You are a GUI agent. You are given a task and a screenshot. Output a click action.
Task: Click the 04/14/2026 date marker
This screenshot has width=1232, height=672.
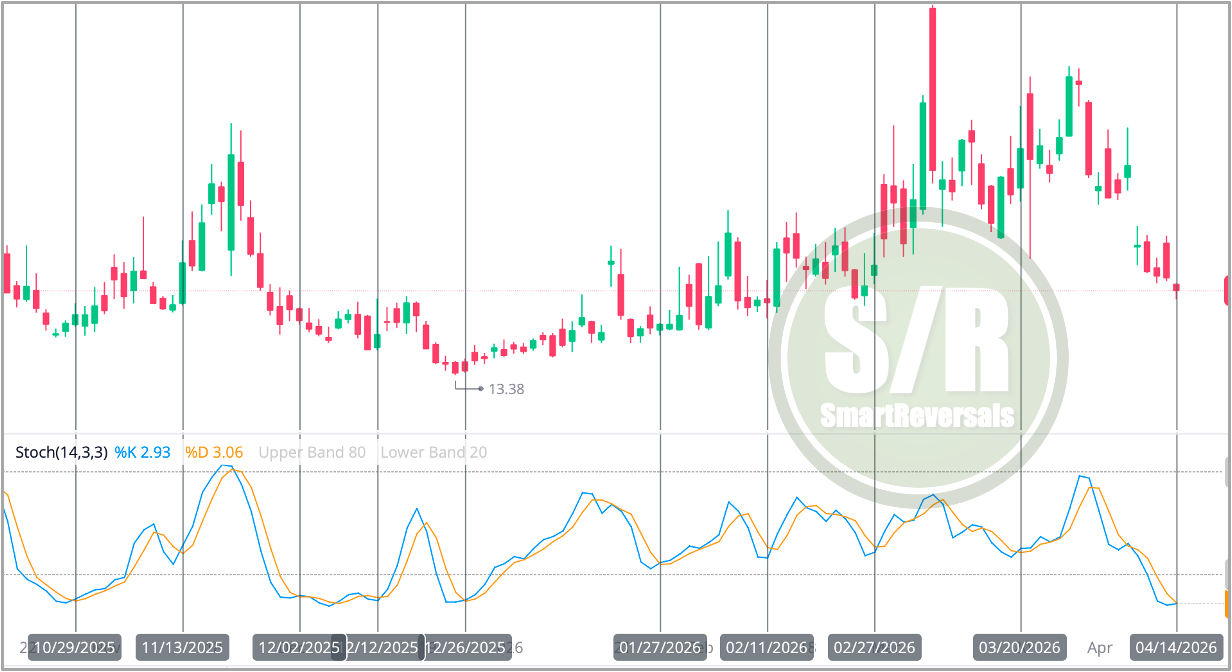click(1176, 648)
